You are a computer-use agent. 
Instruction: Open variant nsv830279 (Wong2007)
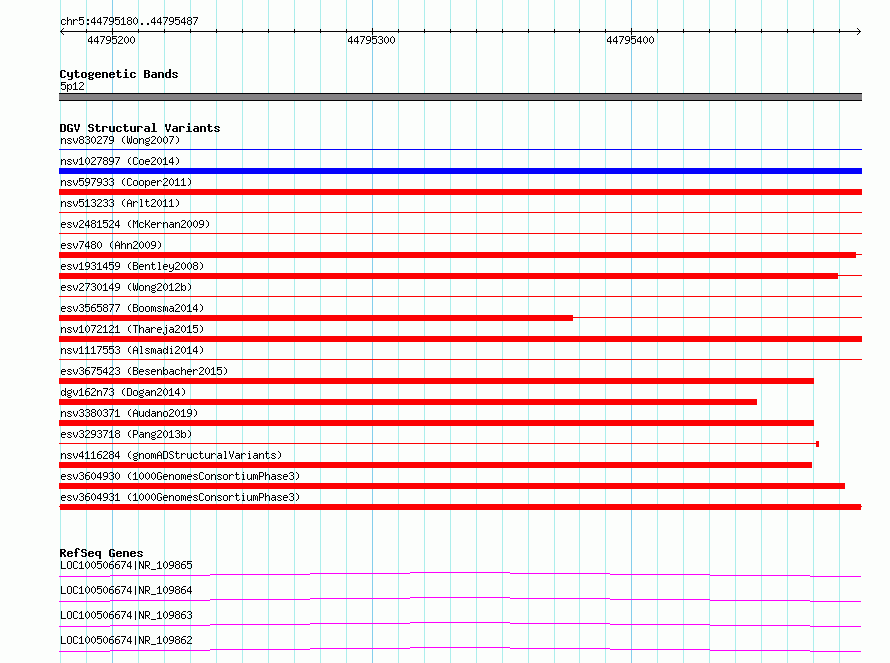pos(120,140)
